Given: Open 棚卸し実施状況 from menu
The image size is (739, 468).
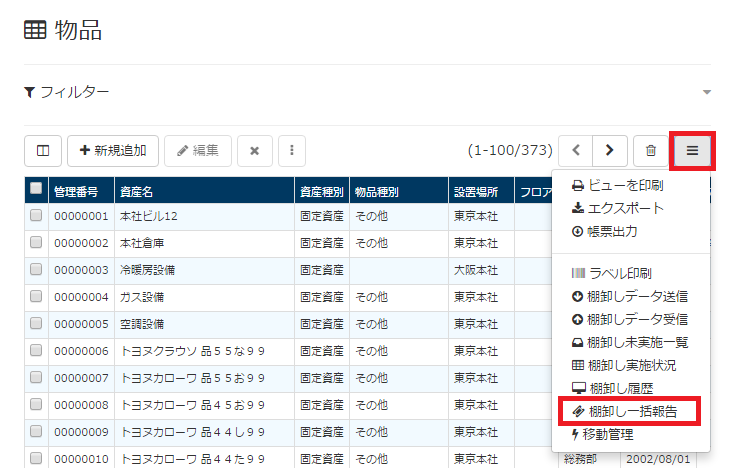Looking at the screenshot, I should (624, 365).
